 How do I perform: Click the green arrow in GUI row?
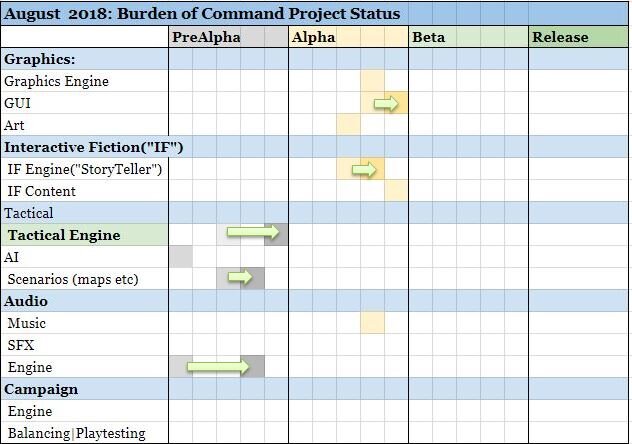click(x=386, y=104)
